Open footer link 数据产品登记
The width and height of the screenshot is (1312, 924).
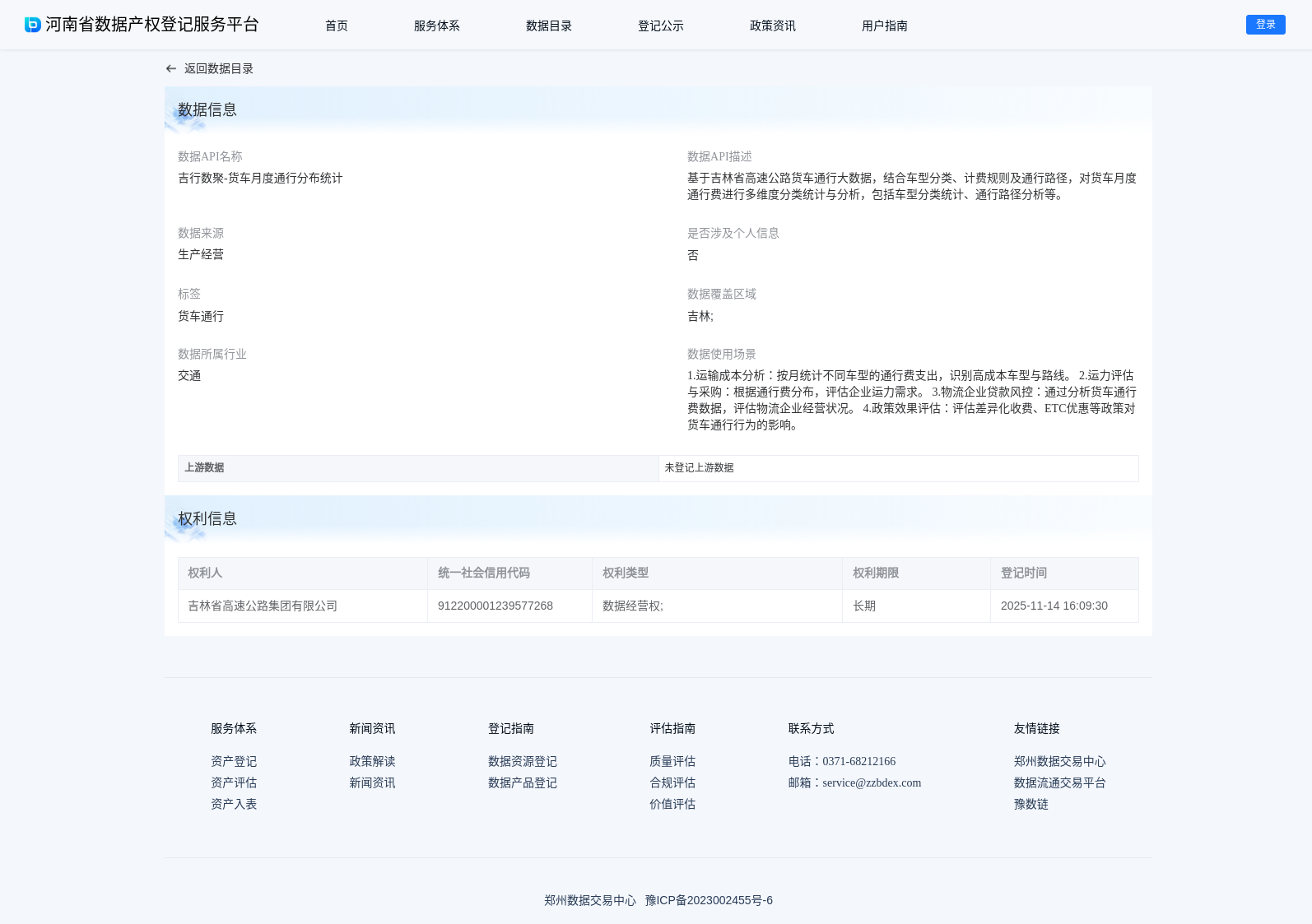tap(523, 782)
